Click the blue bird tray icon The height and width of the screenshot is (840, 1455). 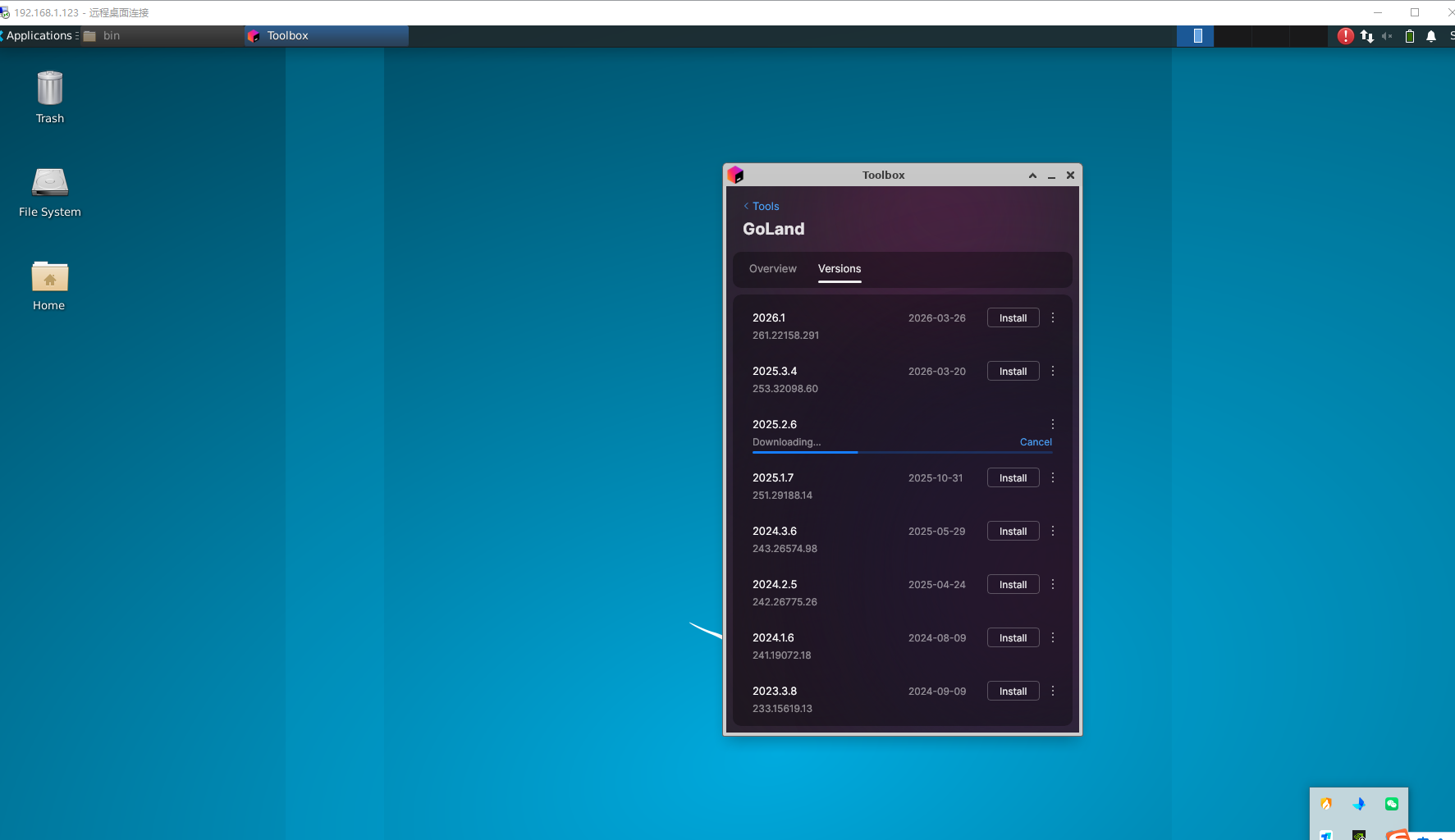(x=1359, y=804)
